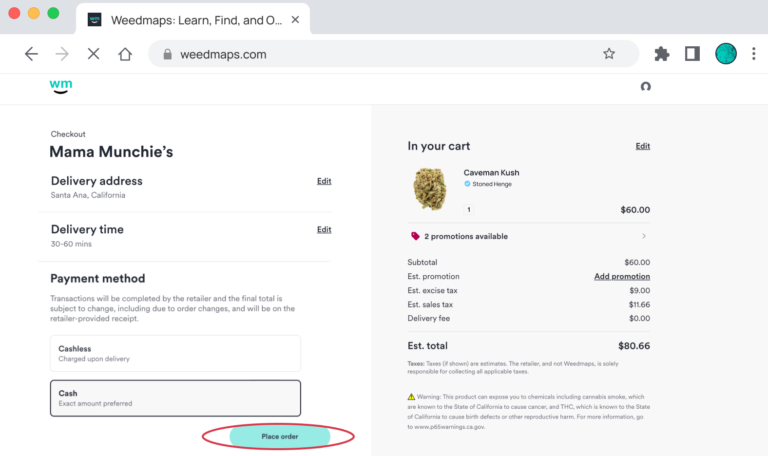Select Cash payment option

click(175, 398)
